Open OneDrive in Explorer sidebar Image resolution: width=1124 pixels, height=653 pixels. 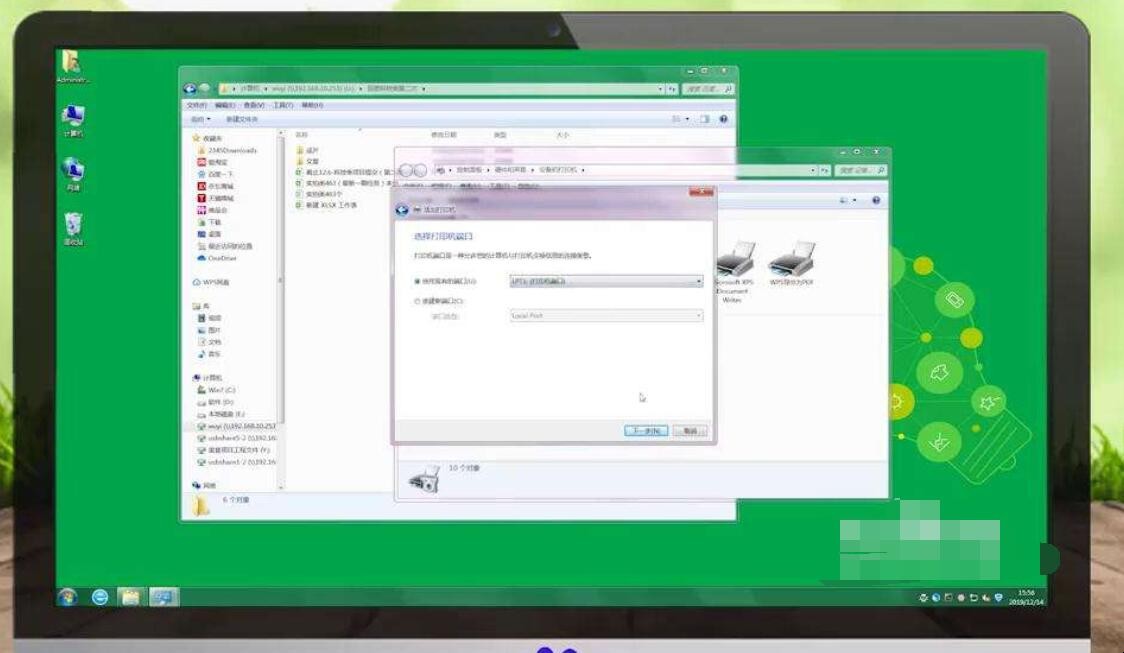click(x=217, y=258)
